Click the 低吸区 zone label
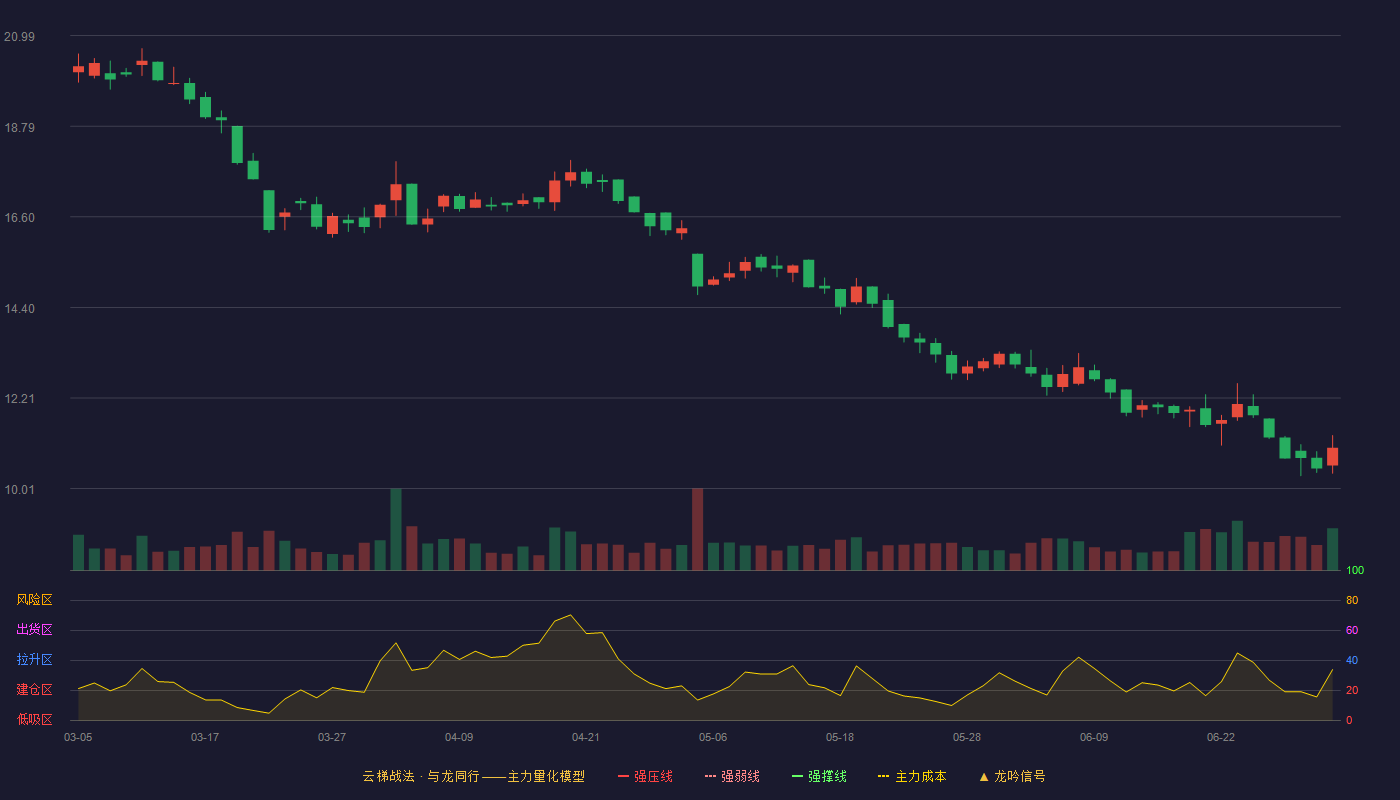1400x800 pixels. click(x=34, y=719)
